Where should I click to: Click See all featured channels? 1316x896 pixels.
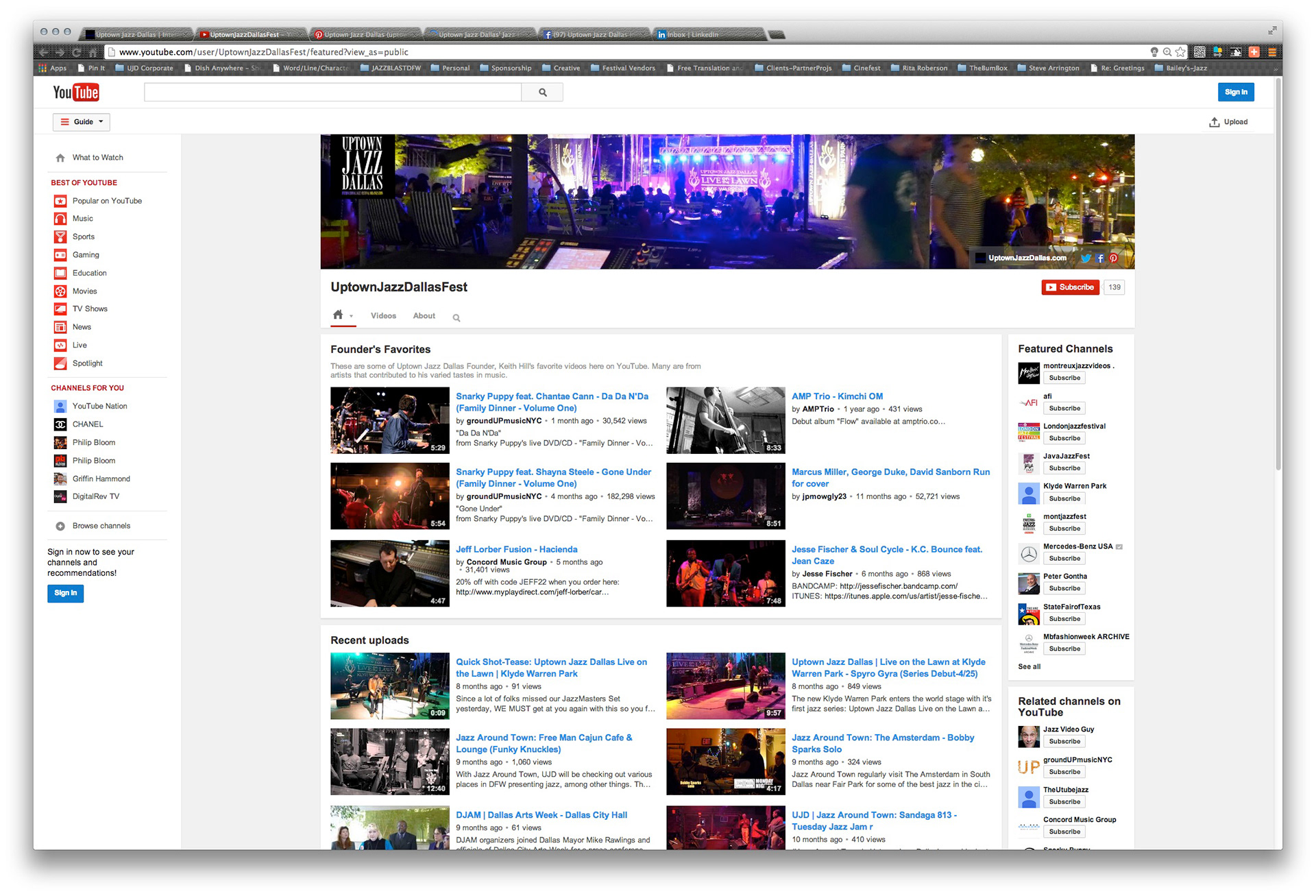coord(1029,667)
